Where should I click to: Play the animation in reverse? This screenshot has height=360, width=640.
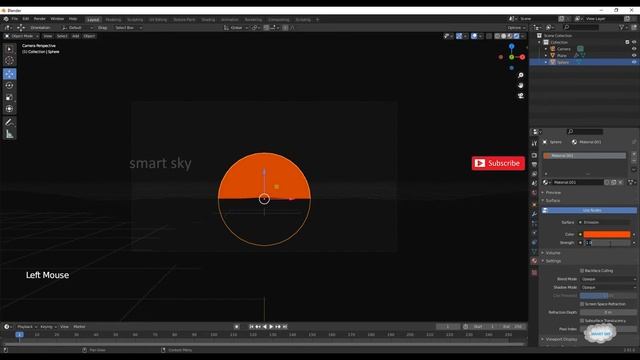click(264, 327)
